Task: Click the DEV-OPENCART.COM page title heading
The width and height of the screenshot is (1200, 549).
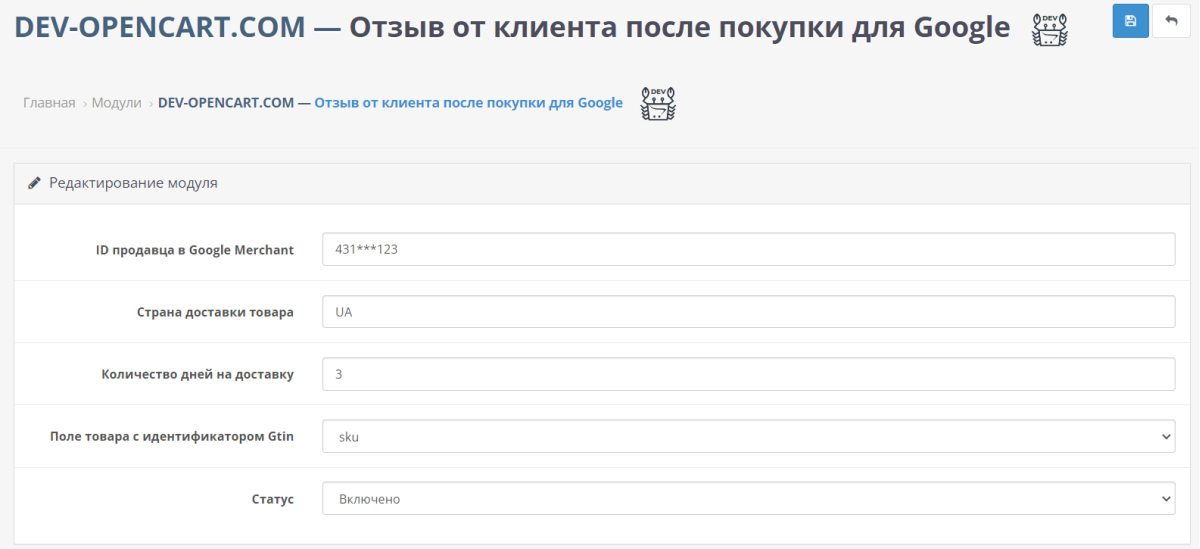Action: [512, 28]
